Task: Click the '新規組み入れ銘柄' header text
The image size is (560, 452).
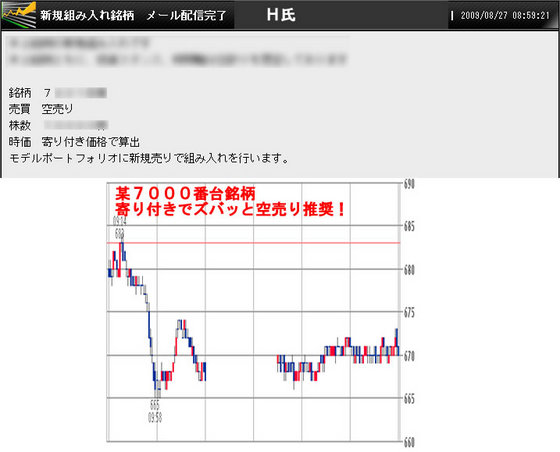Action: tap(87, 15)
